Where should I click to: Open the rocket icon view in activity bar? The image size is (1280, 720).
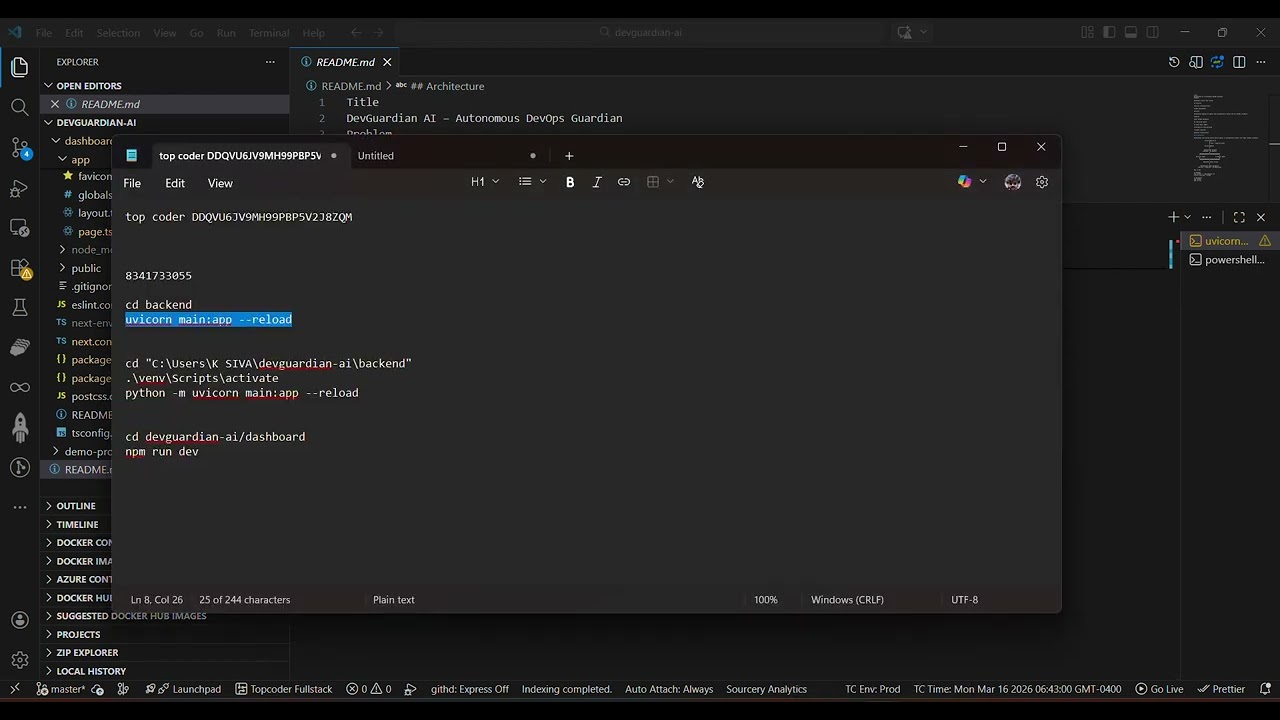[19, 428]
